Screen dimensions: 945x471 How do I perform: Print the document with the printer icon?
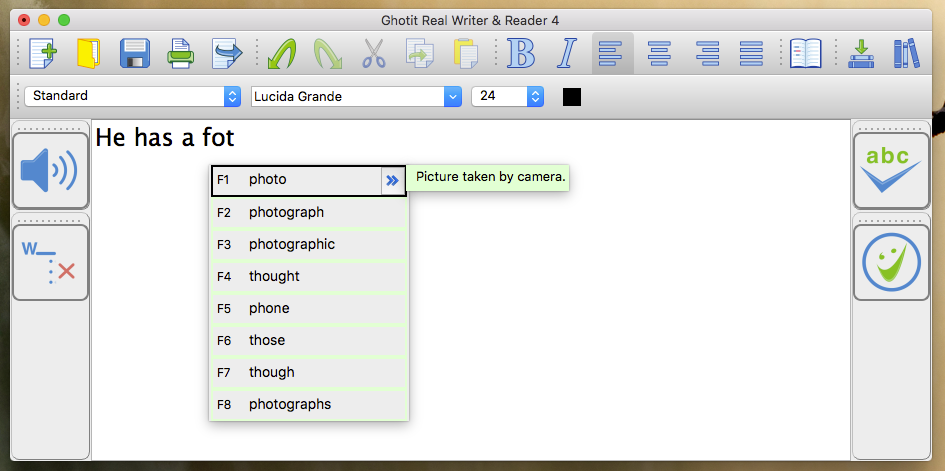(x=180, y=53)
